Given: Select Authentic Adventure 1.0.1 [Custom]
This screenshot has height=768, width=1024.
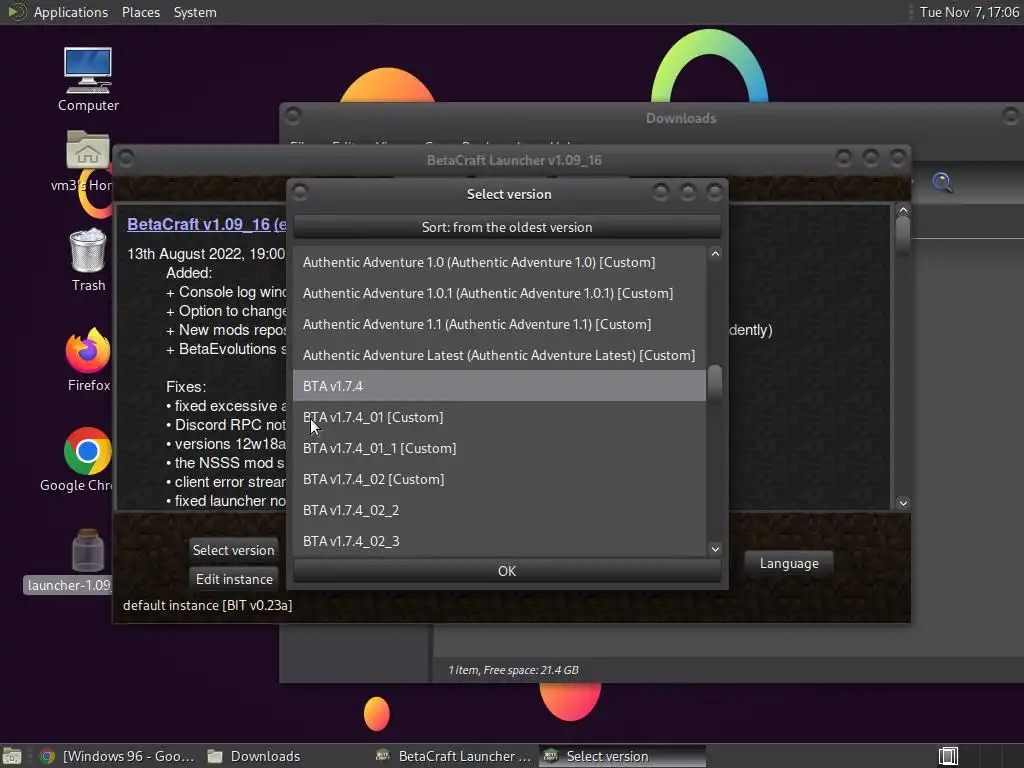Looking at the screenshot, I should 499,293.
